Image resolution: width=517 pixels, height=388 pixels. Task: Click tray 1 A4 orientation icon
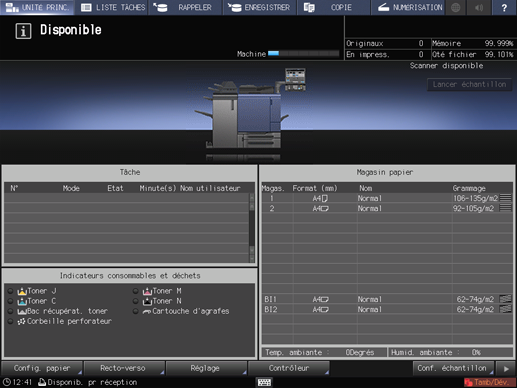[325, 199]
